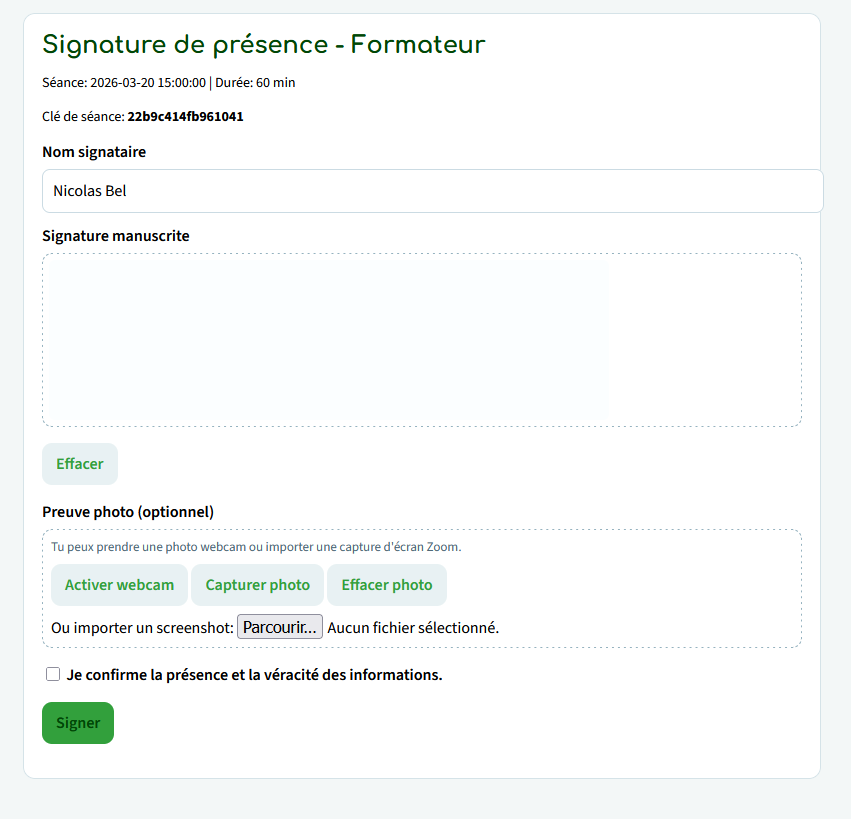Screen dimensions: 851x819
Task: Tick the presence confirmation checkbox
Action: [53, 674]
